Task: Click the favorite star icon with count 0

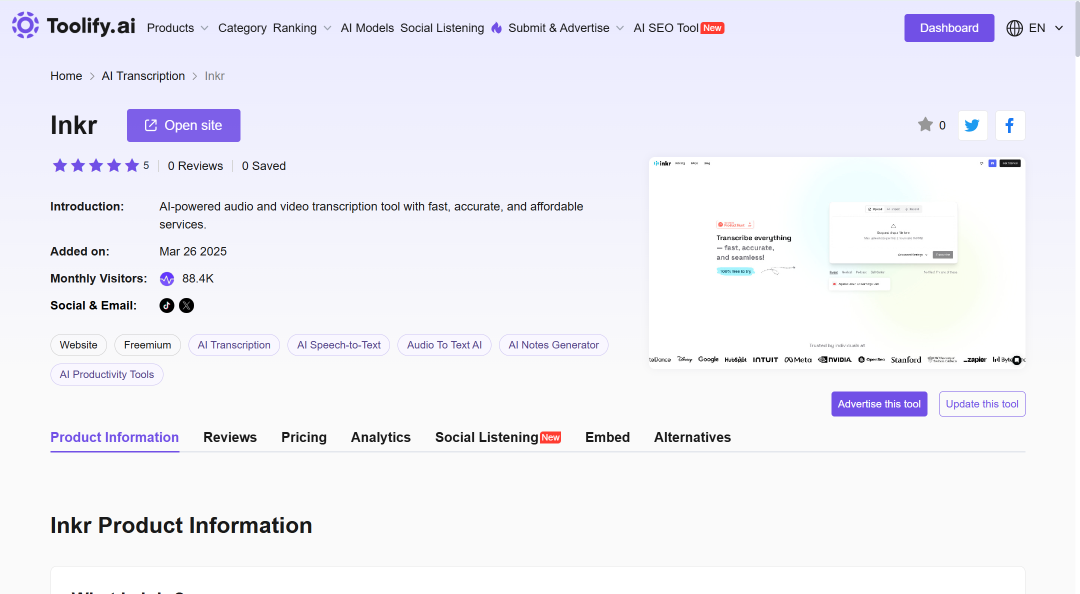Action: click(925, 125)
